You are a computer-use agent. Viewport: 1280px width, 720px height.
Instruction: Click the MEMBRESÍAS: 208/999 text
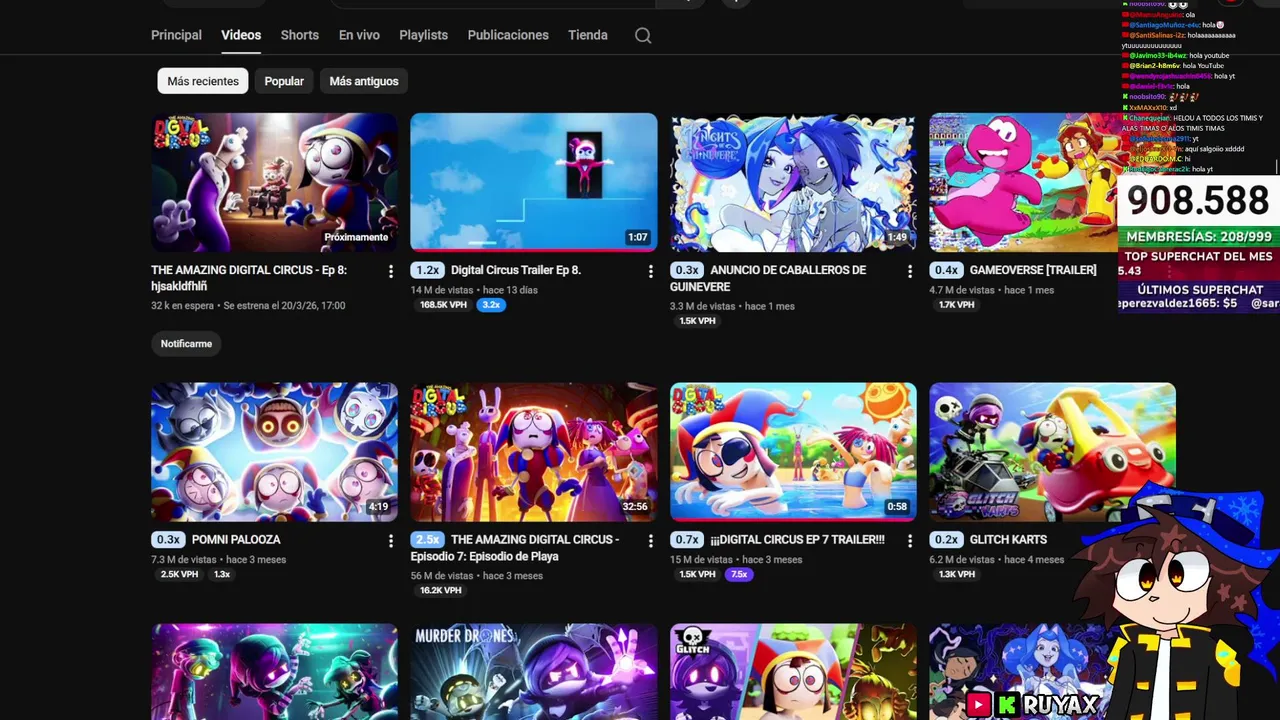[x=1199, y=237]
